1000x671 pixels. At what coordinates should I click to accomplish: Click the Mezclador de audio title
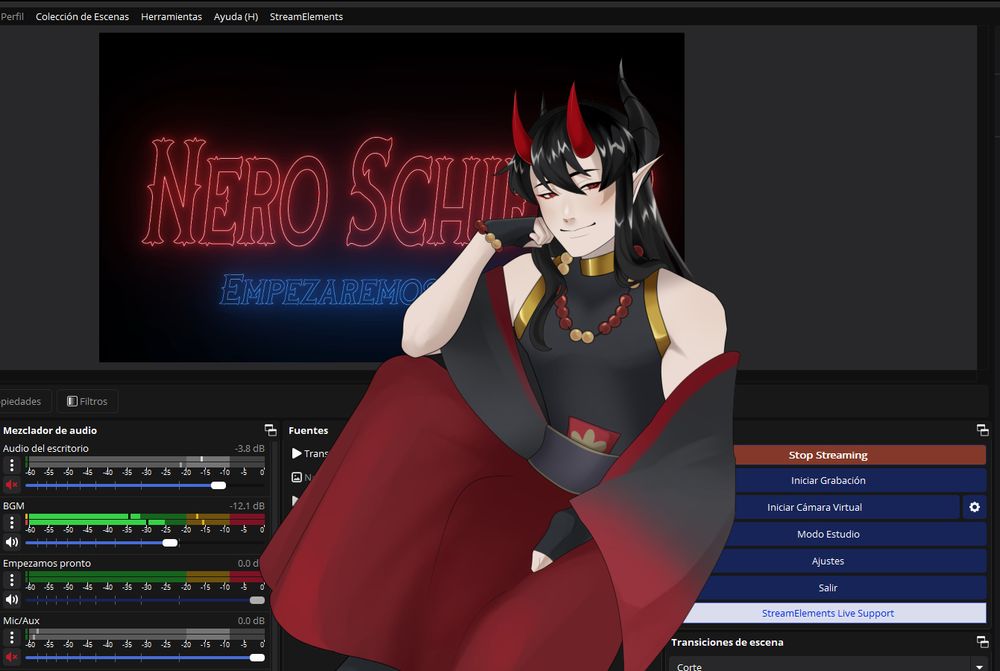coord(50,431)
